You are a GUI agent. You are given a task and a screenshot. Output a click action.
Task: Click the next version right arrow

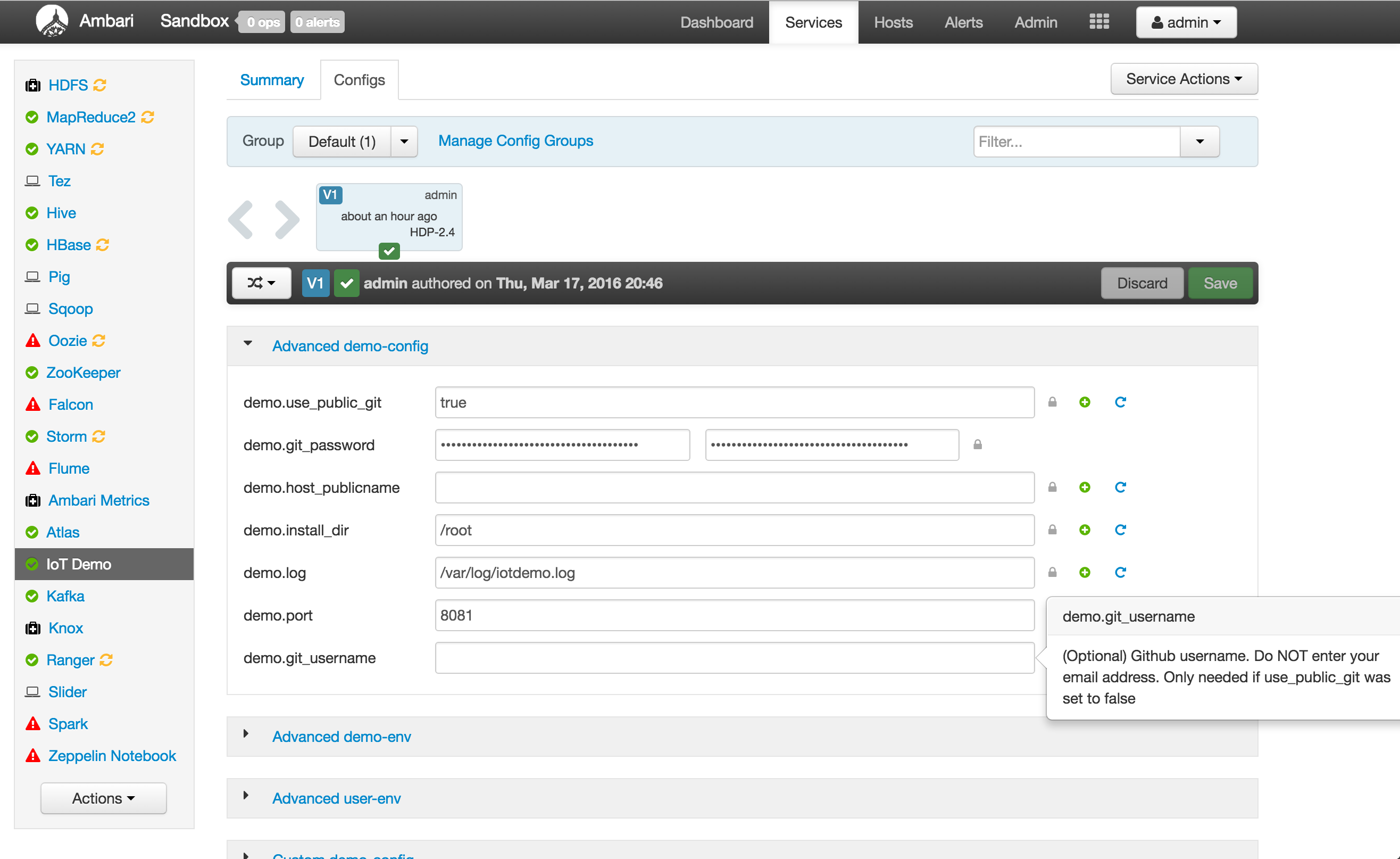286,219
